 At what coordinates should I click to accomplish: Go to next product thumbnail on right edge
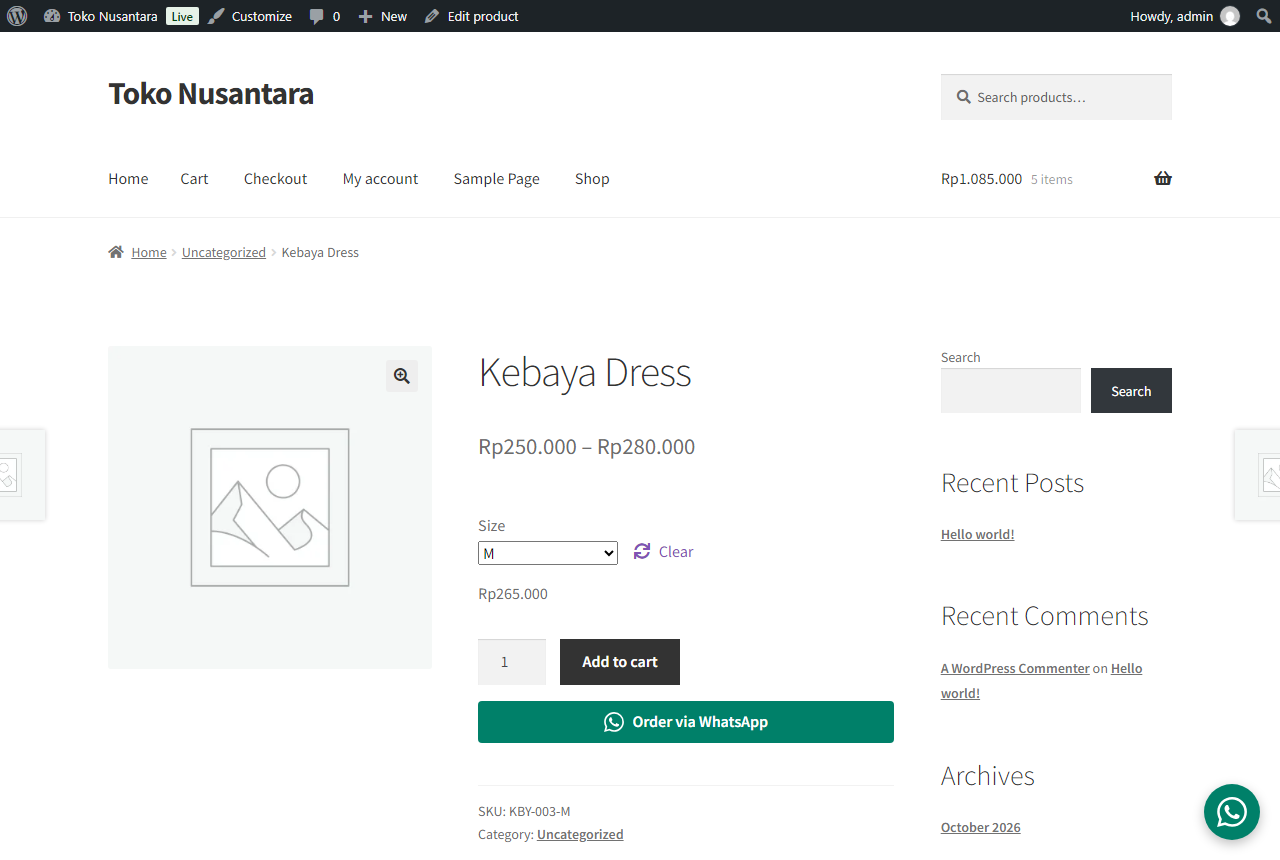click(1258, 475)
